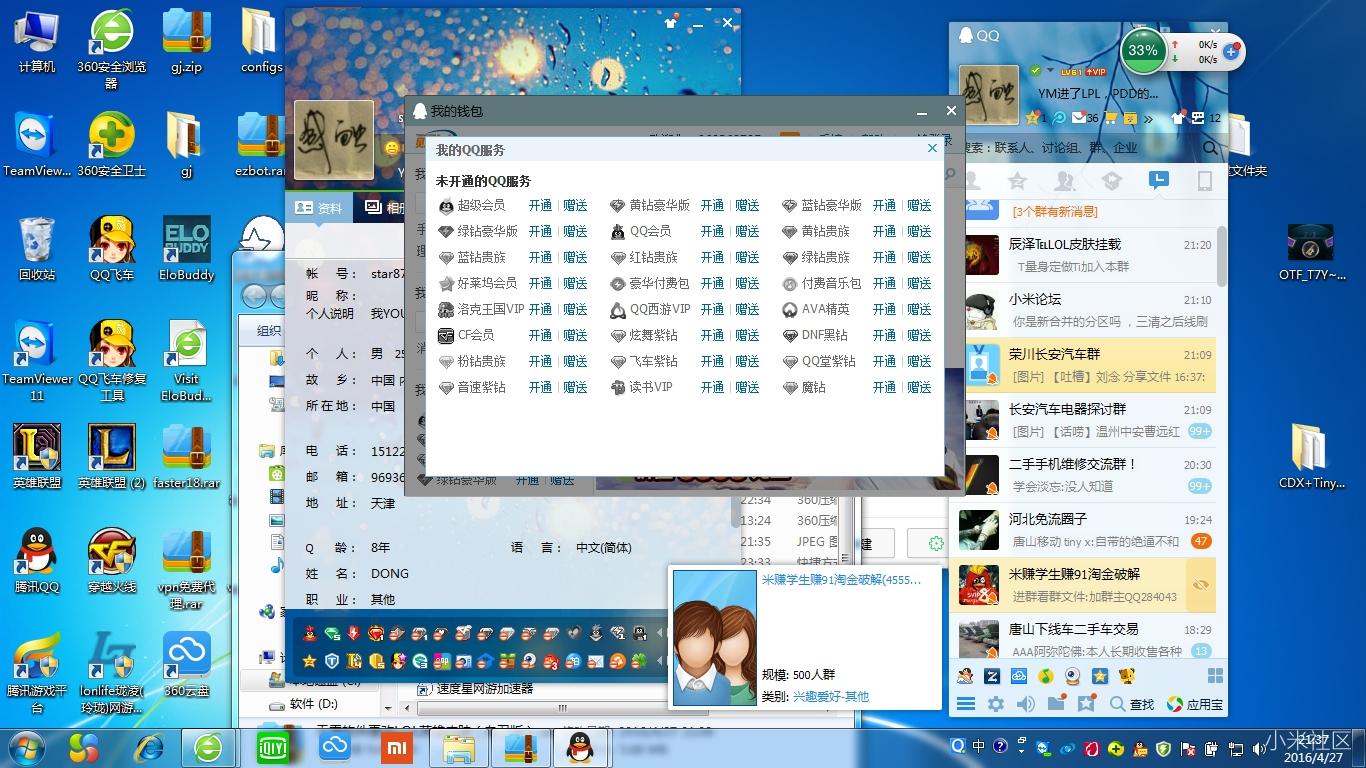Click 赠送 for 魔钻
The height and width of the screenshot is (768, 1366).
[x=919, y=387]
